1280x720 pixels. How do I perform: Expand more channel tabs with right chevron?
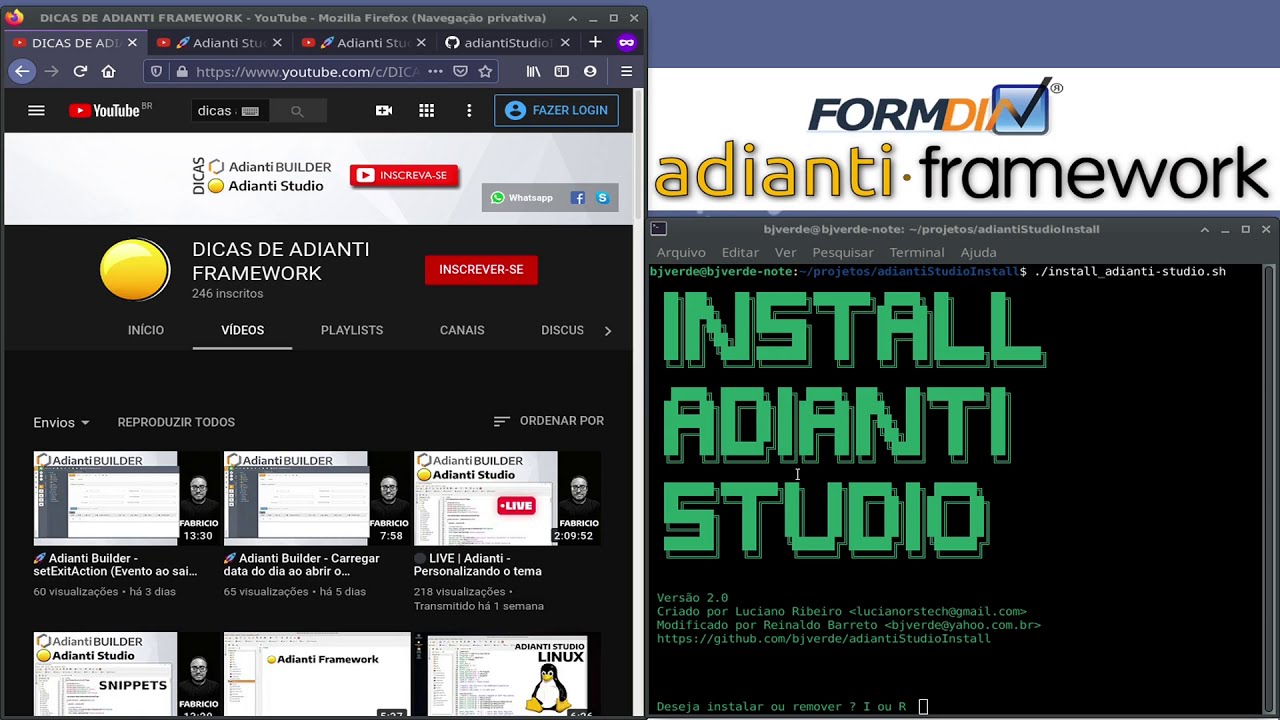click(607, 330)
